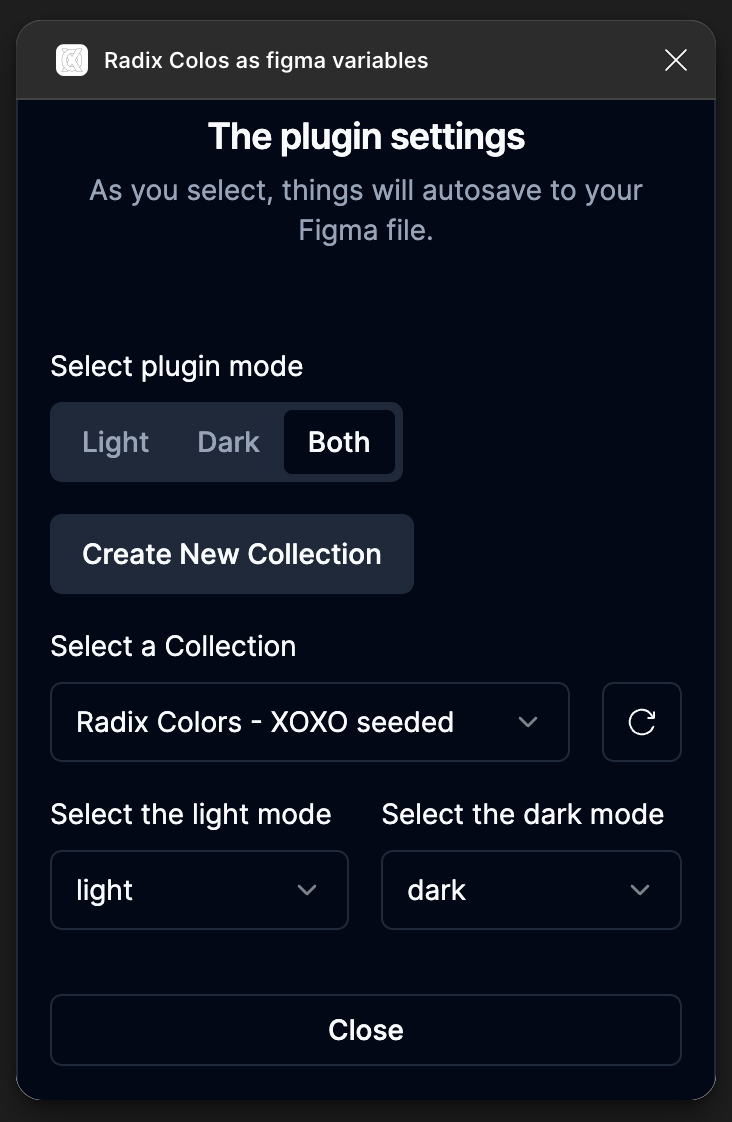Click the refresh collections icon

641,722
